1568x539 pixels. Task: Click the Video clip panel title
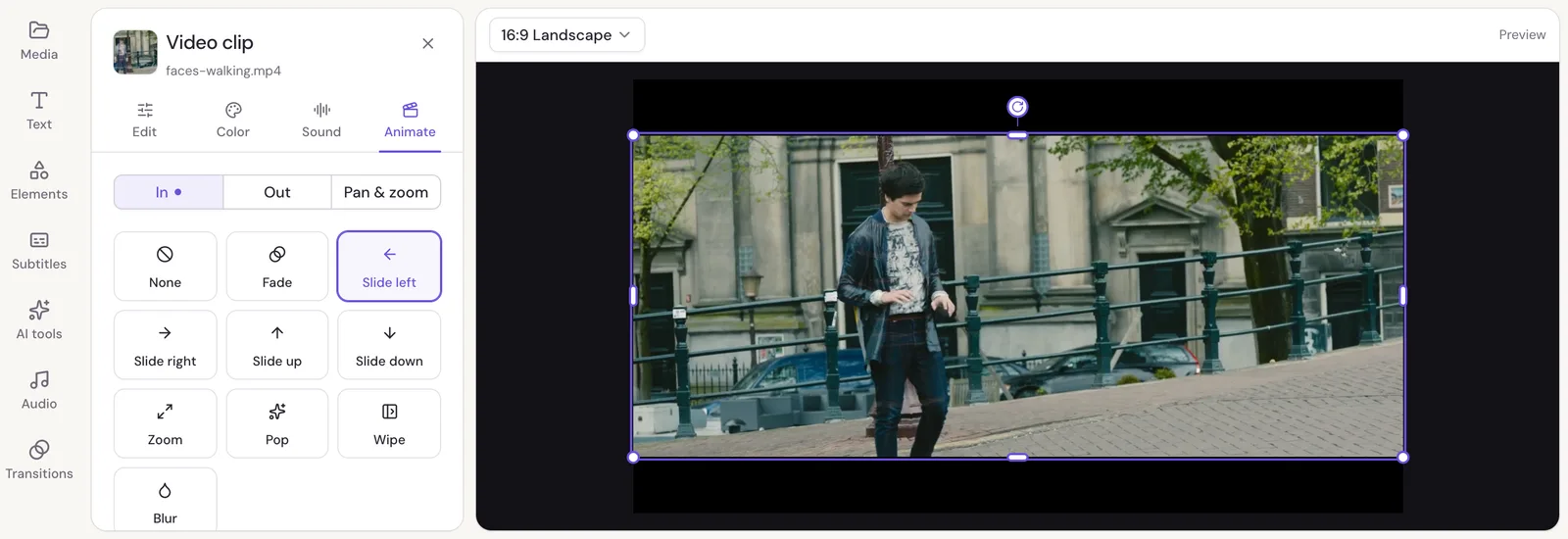(x=210, y=42)
